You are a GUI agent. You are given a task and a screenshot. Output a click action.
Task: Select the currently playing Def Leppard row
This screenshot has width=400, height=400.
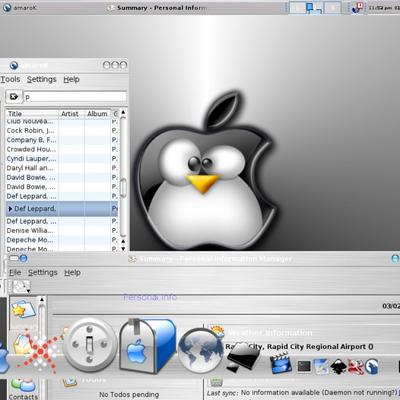click(x=62, y=209)
